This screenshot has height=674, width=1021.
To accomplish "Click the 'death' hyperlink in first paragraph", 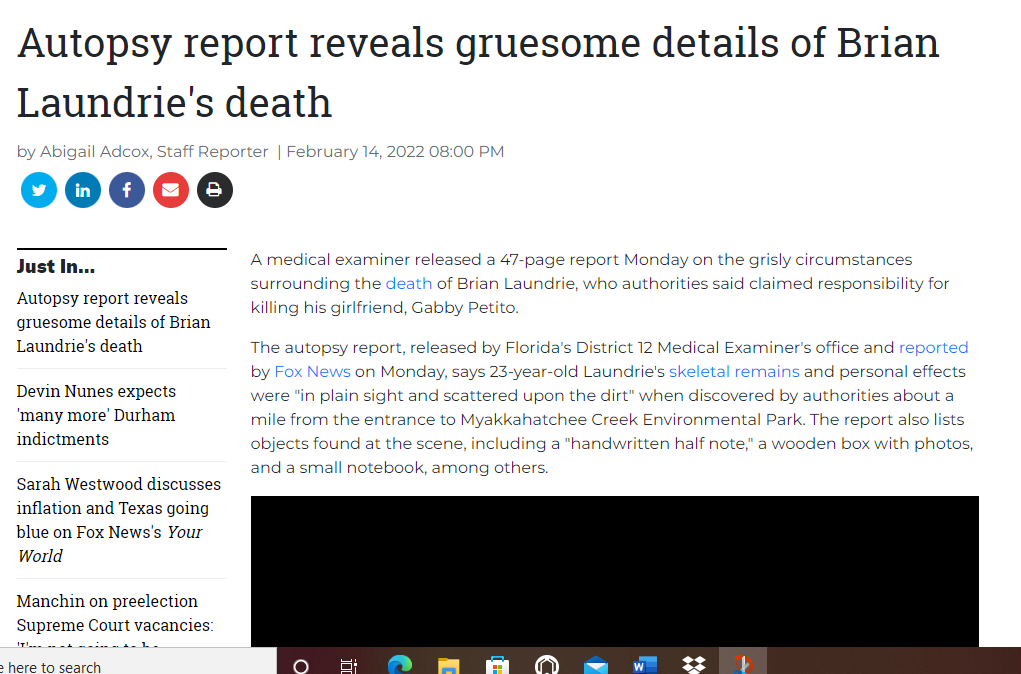I will (408, 284).
